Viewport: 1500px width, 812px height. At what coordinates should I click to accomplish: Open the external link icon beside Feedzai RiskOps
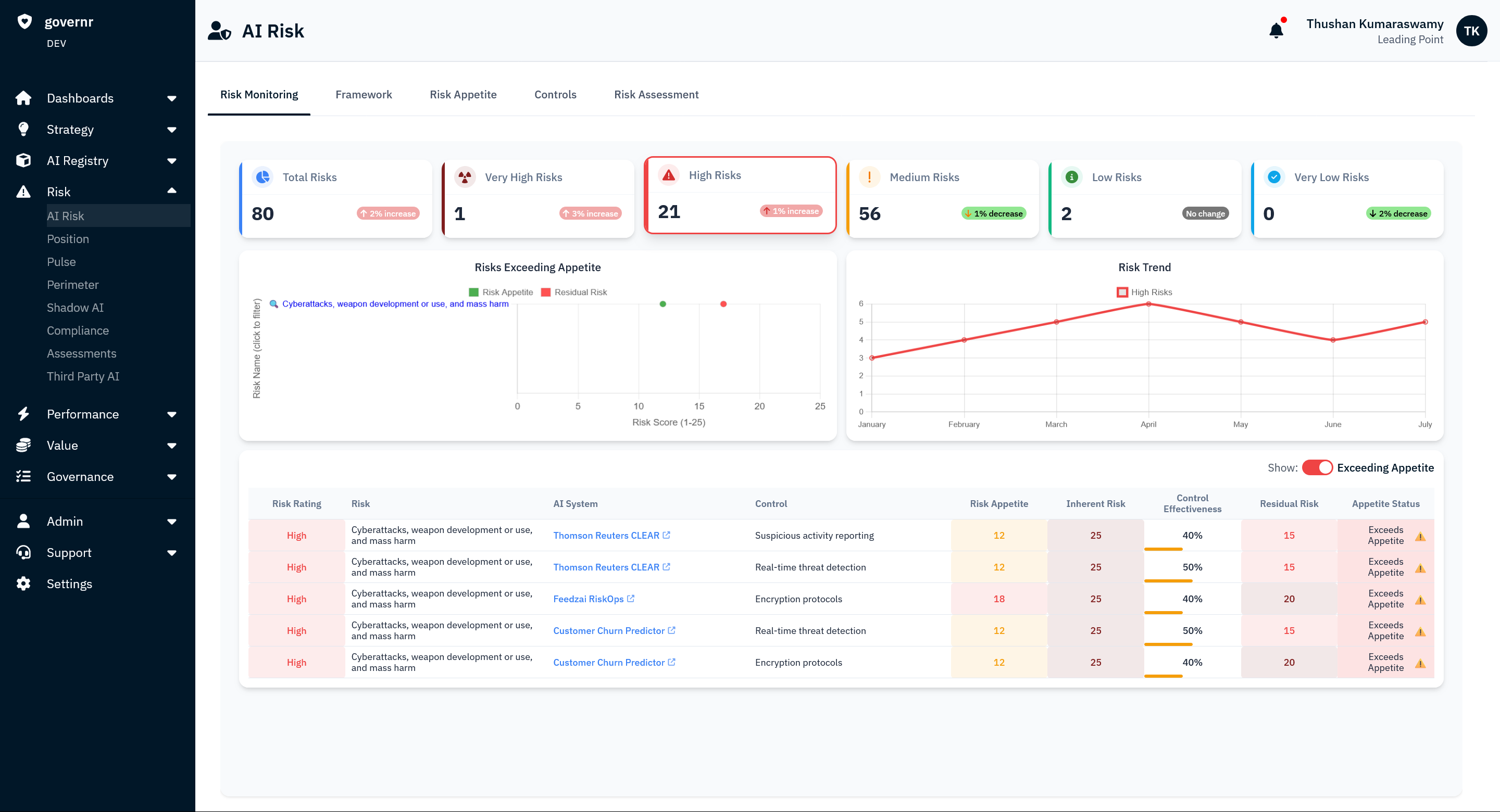coord(631,599)
